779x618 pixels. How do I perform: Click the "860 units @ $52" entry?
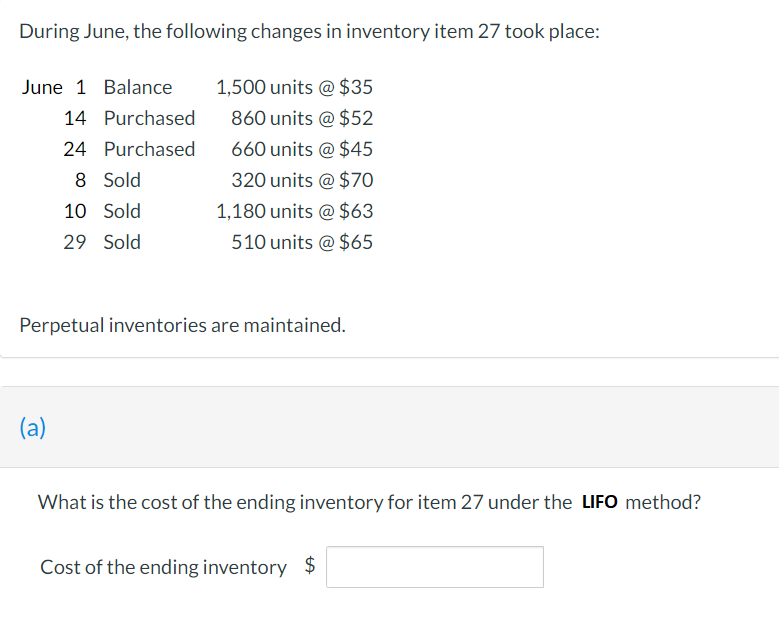tap(302, 118)
